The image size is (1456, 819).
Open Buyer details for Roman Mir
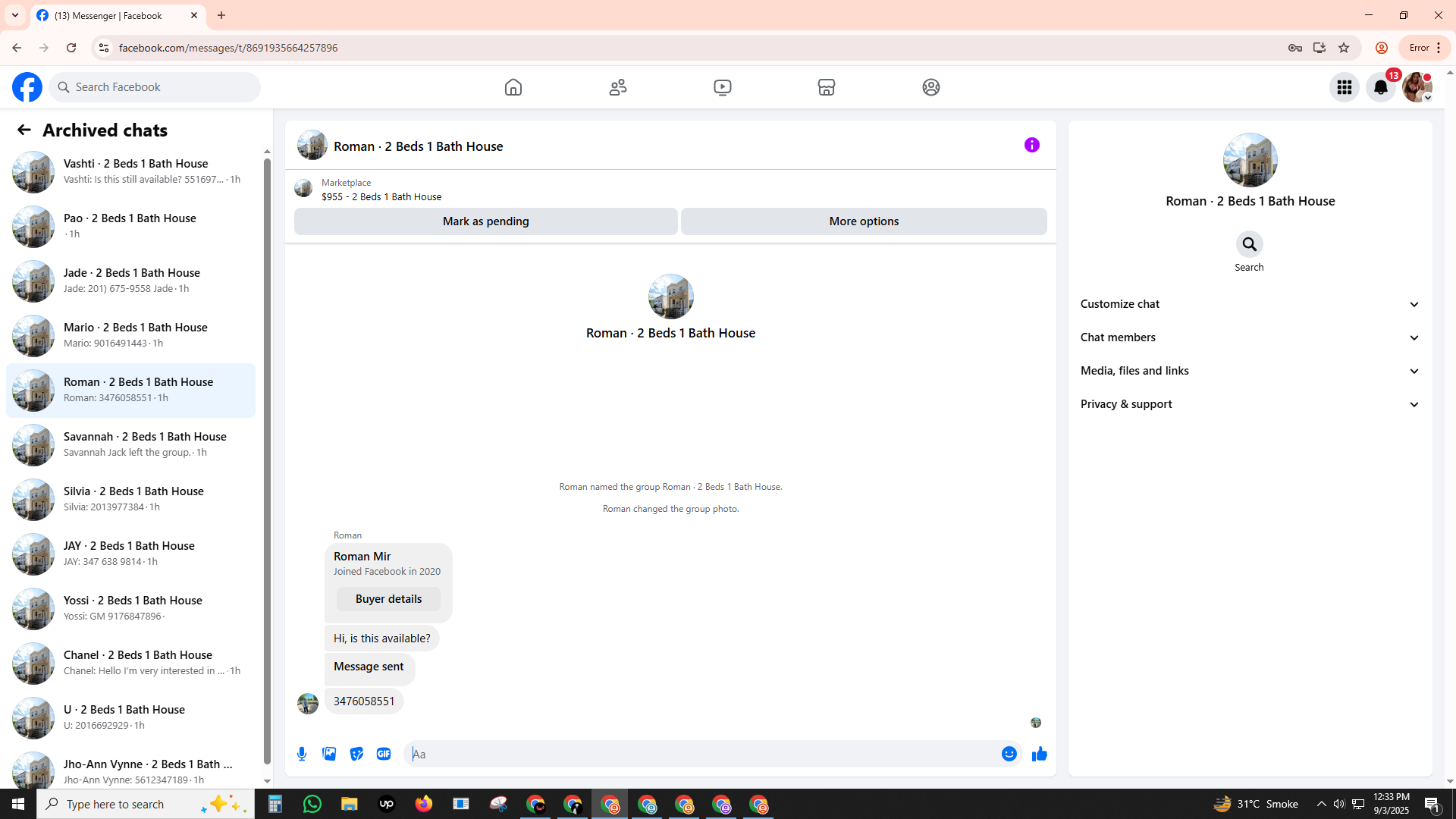pos(388,599)
